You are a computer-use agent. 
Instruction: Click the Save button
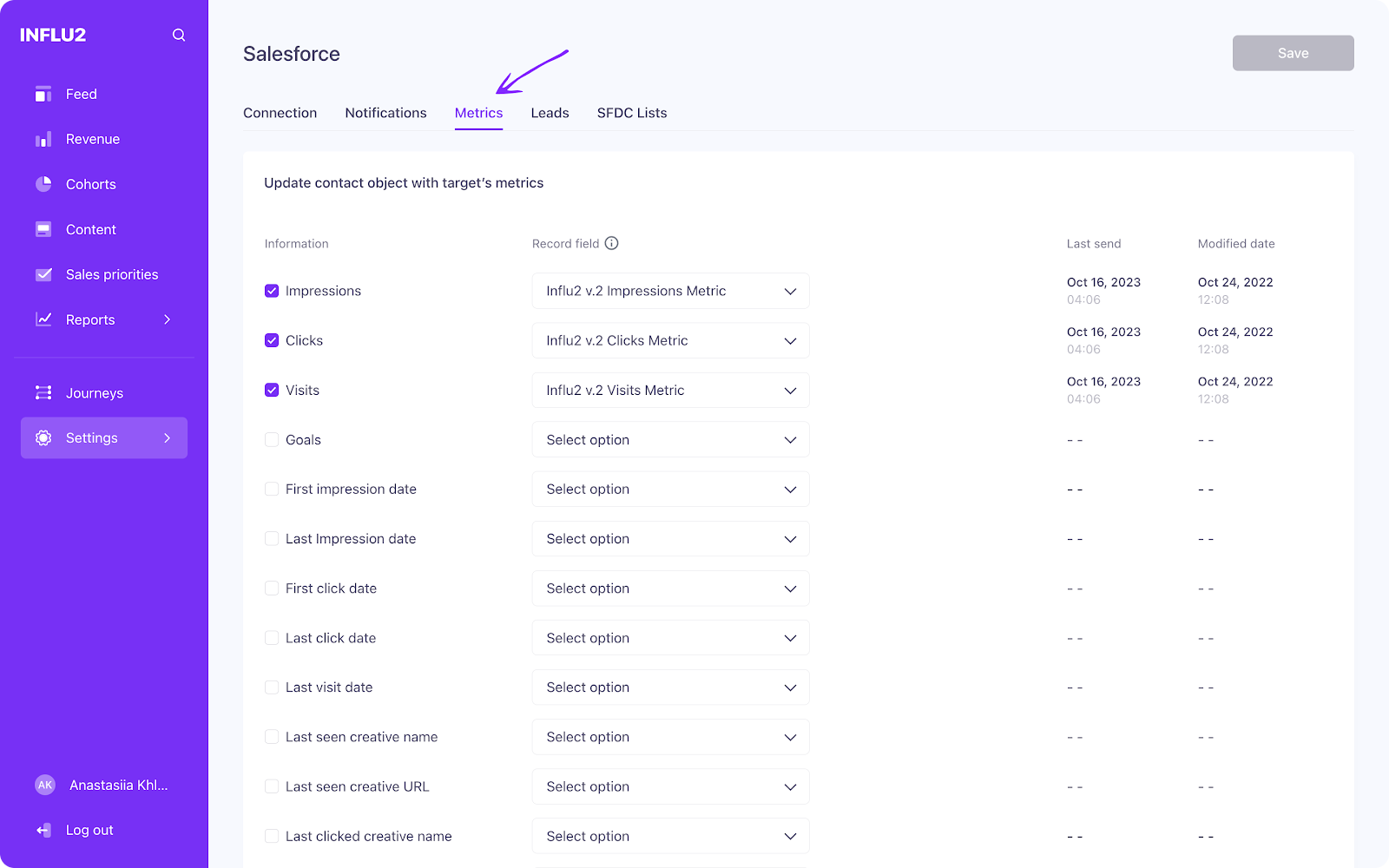[x=1293, y=53]
